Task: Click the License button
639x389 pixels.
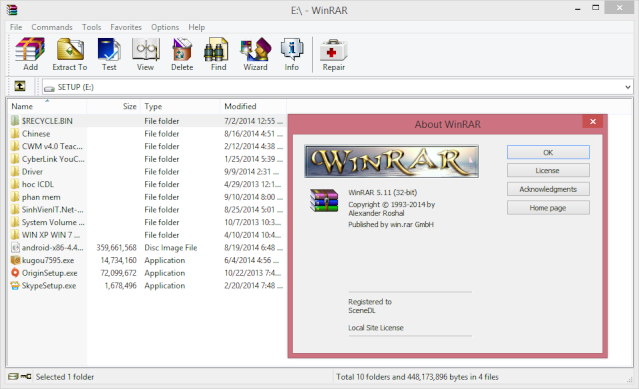Action: [548, 171]
